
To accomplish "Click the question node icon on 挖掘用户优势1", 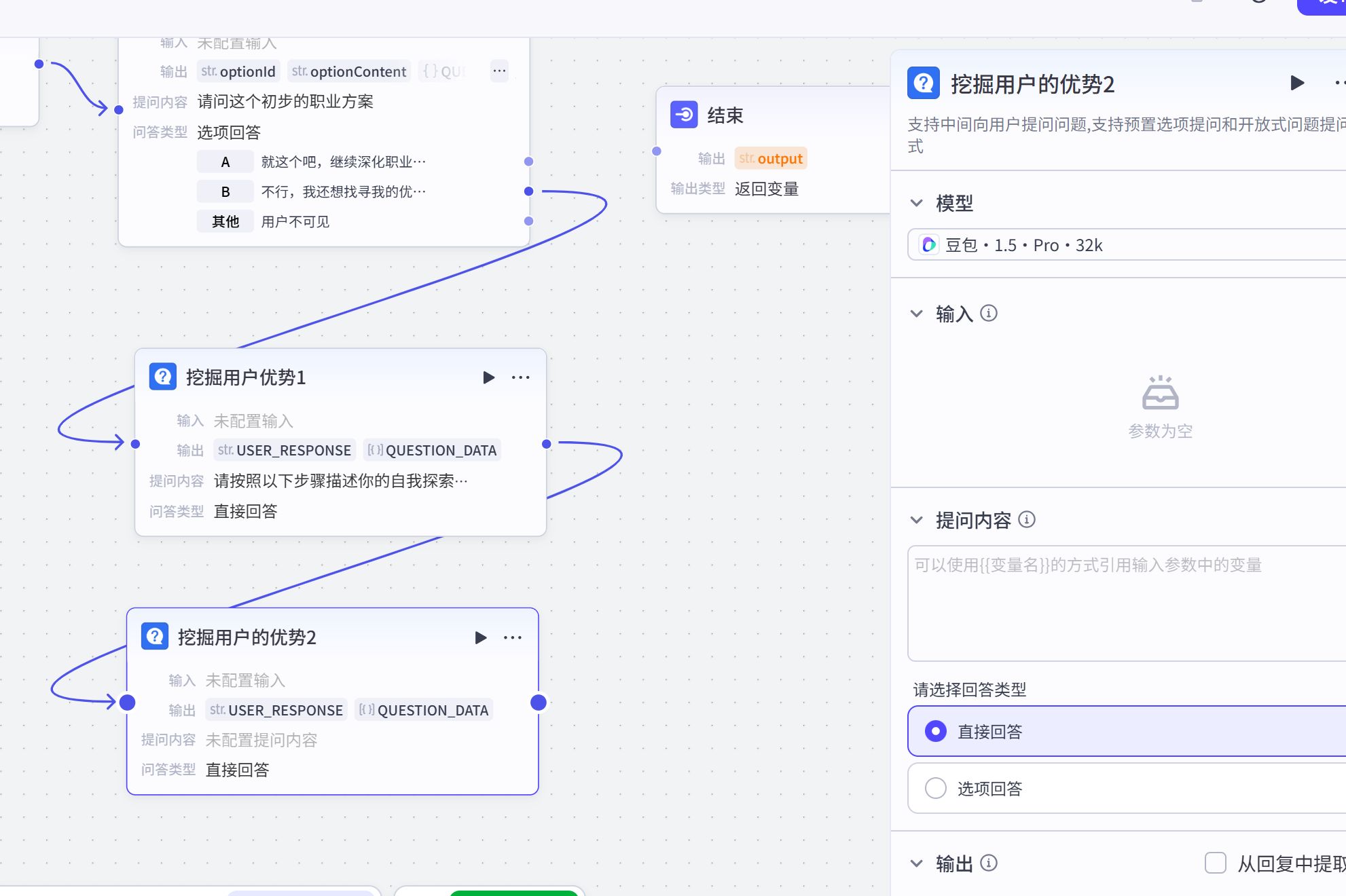I will point(162,377).
